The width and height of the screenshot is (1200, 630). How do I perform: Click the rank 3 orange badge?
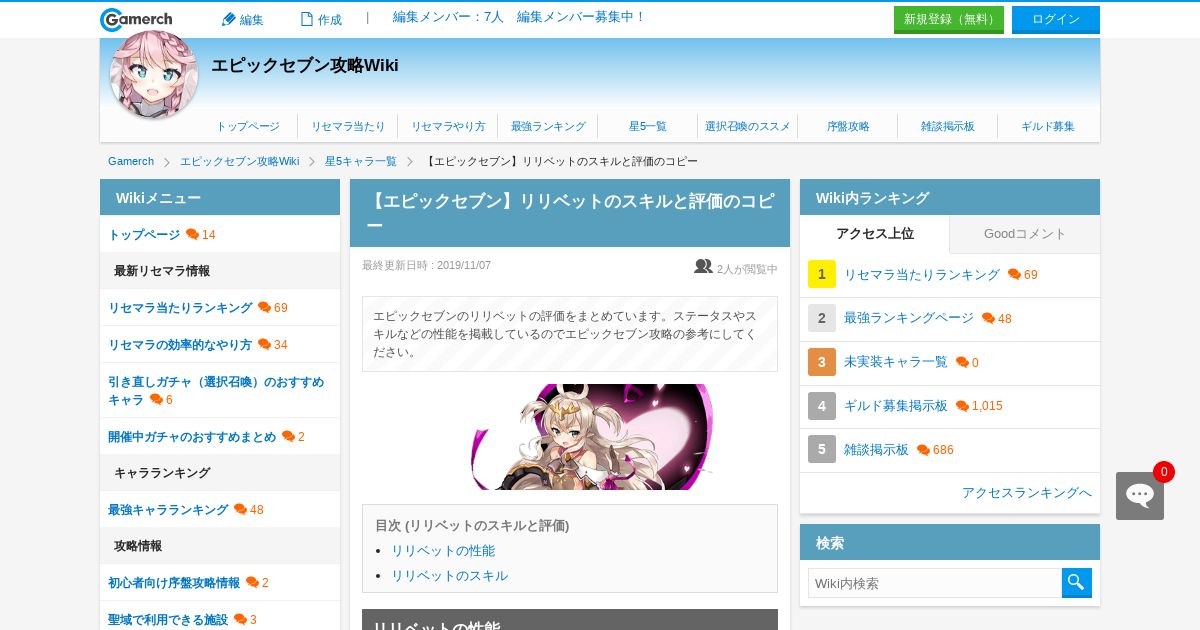tap(822, 362)
